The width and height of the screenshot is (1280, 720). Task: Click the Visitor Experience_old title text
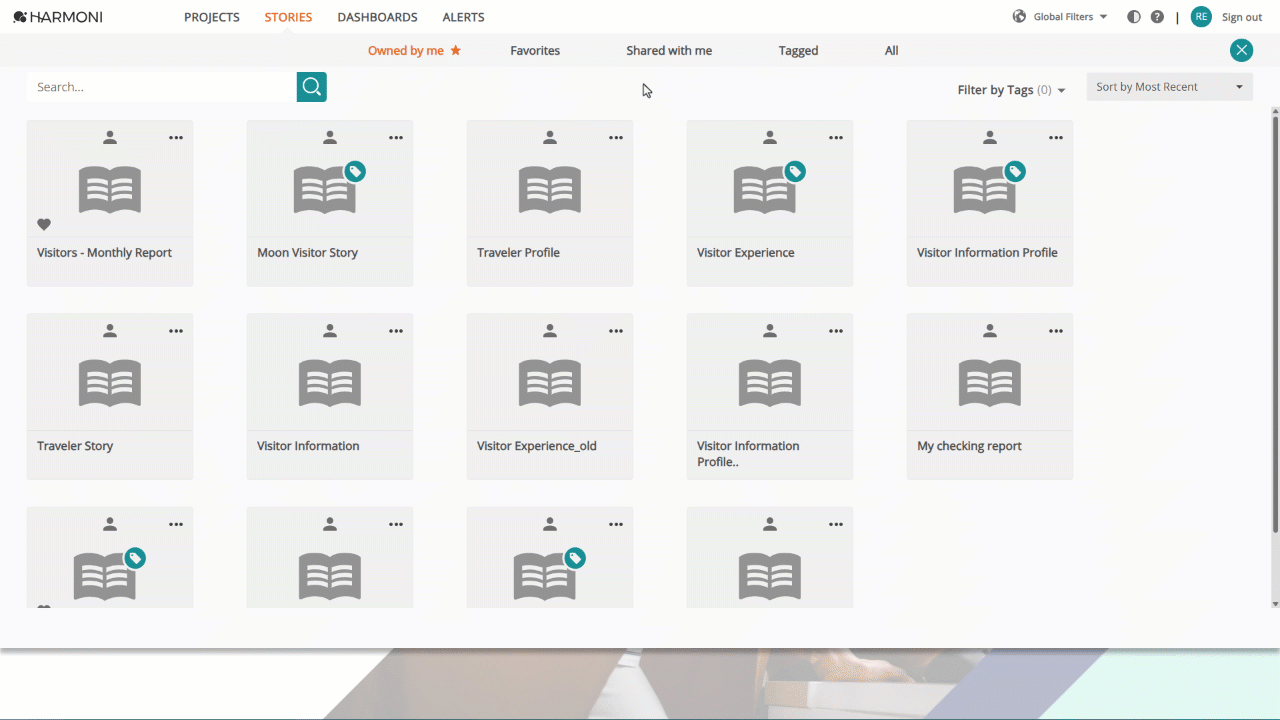click(537, 446)
